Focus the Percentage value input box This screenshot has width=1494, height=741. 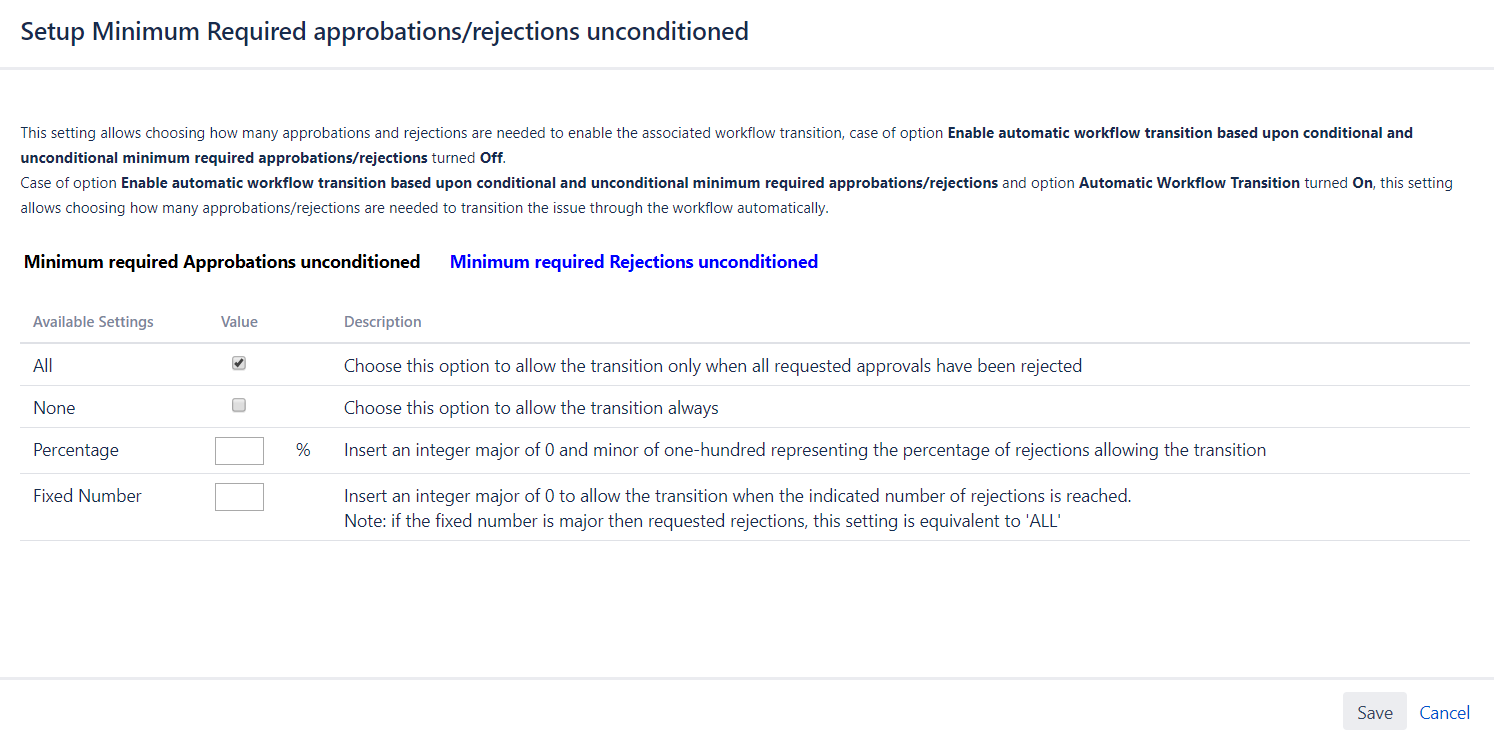click(239, 450)
